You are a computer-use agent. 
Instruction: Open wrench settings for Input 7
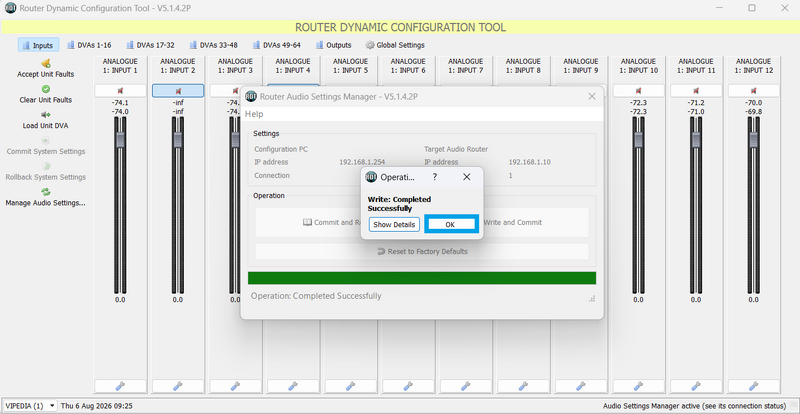point(466,386)
